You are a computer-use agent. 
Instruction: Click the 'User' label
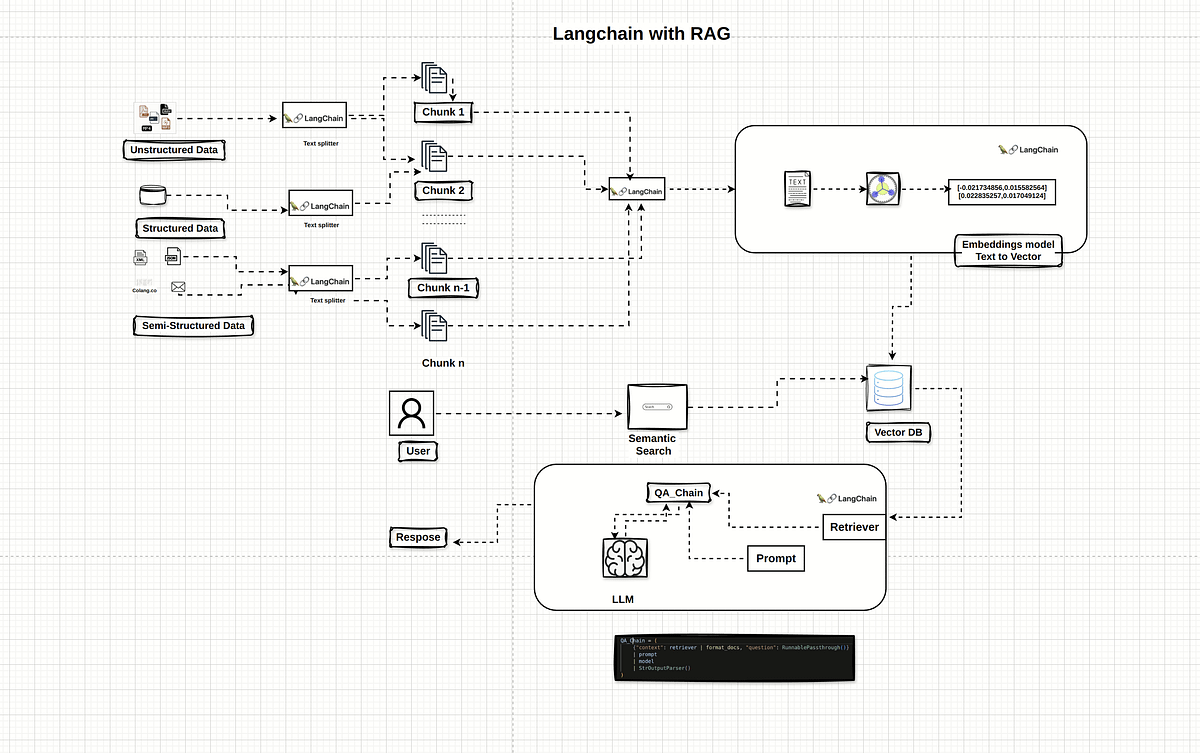[x=418, y=451]
